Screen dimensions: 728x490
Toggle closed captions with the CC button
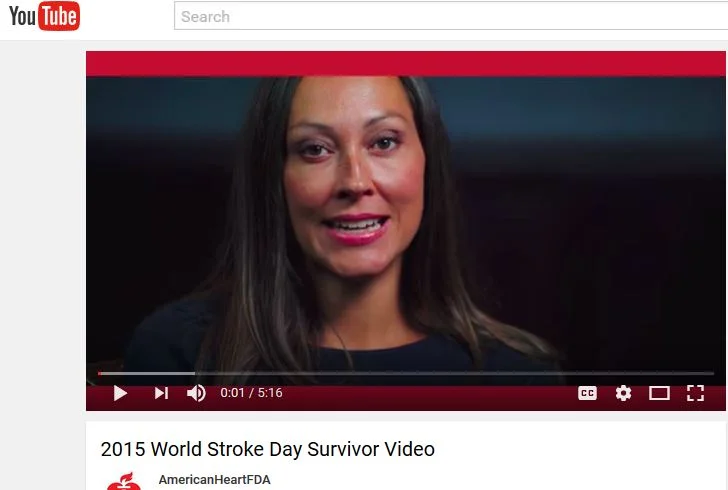point(587,393)
